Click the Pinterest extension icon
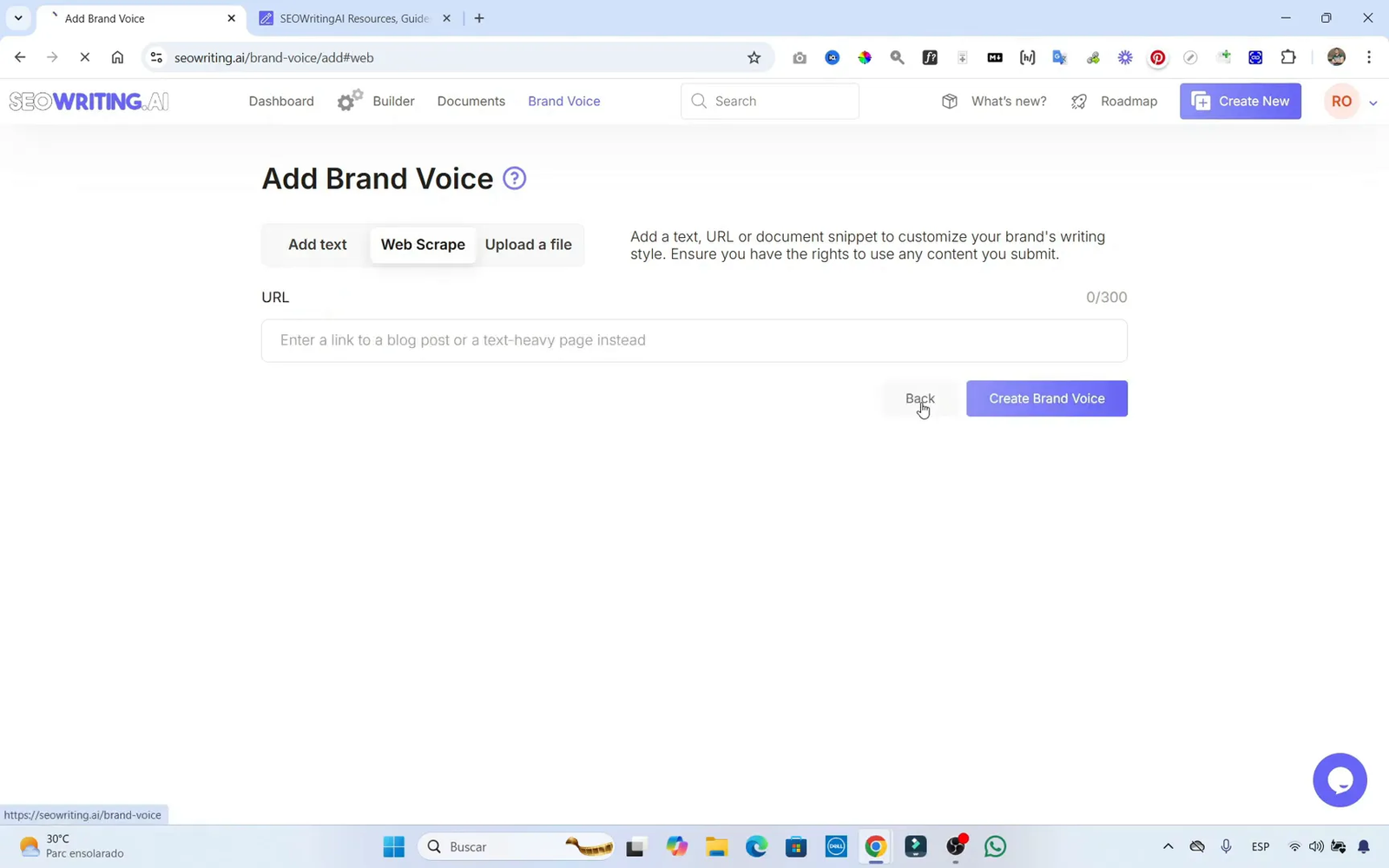The height and width of the screenshot is (868, 1389). 1157,57
